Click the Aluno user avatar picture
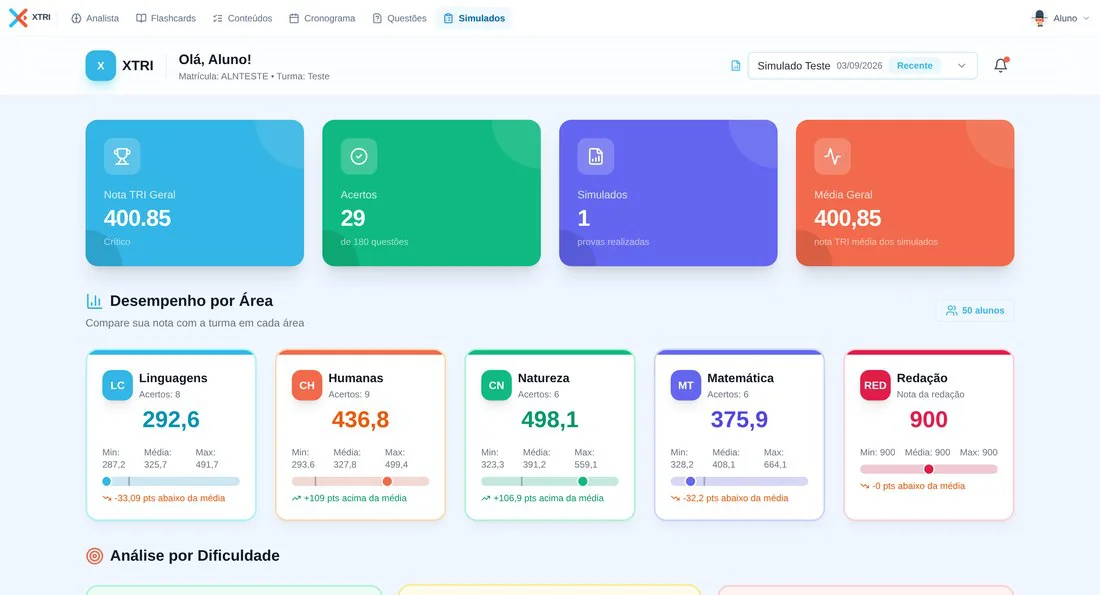The height and width of the screenshot is (595, 1100). point(1040,18)
